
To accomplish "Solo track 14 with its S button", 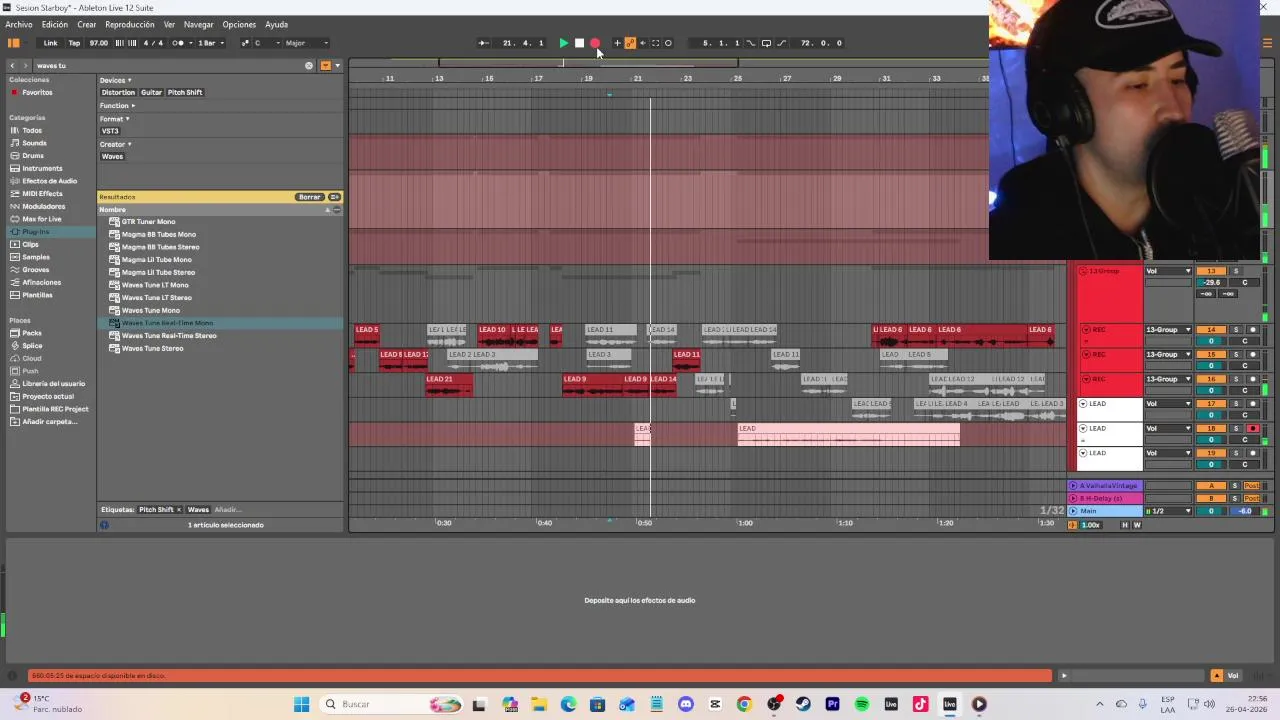I will coord(1235,330).
